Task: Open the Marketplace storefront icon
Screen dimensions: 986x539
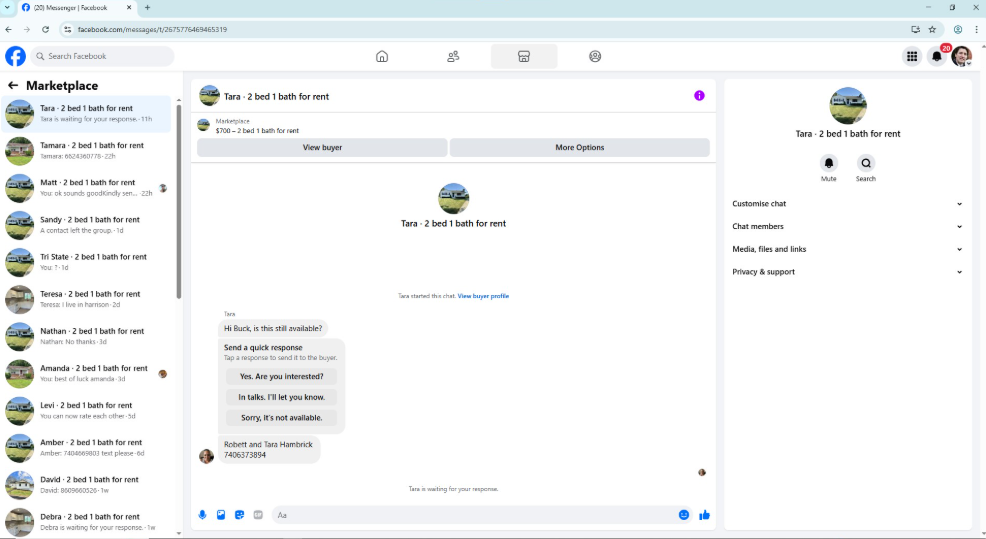Action: coord(524,57)
